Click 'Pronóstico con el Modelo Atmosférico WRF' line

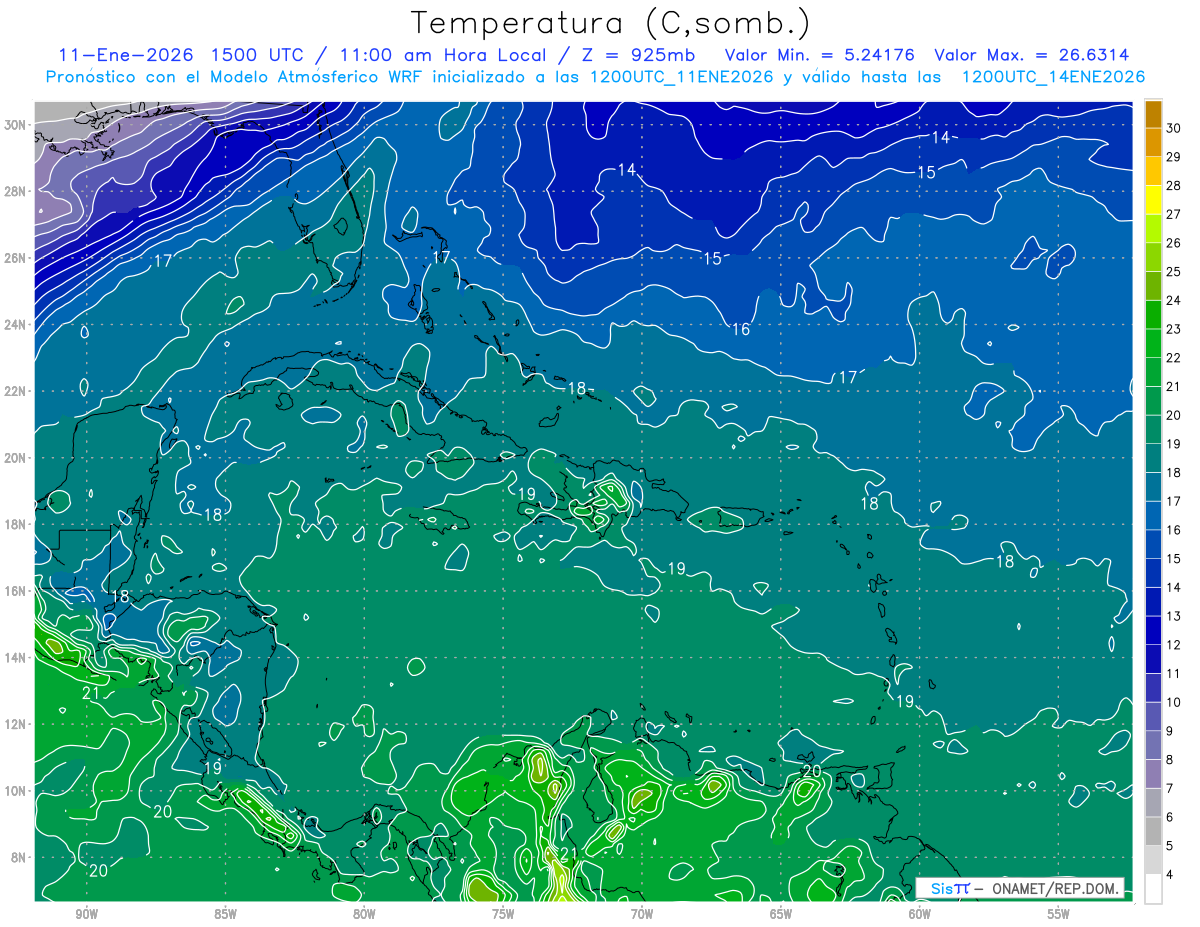[x=235, y=77]
